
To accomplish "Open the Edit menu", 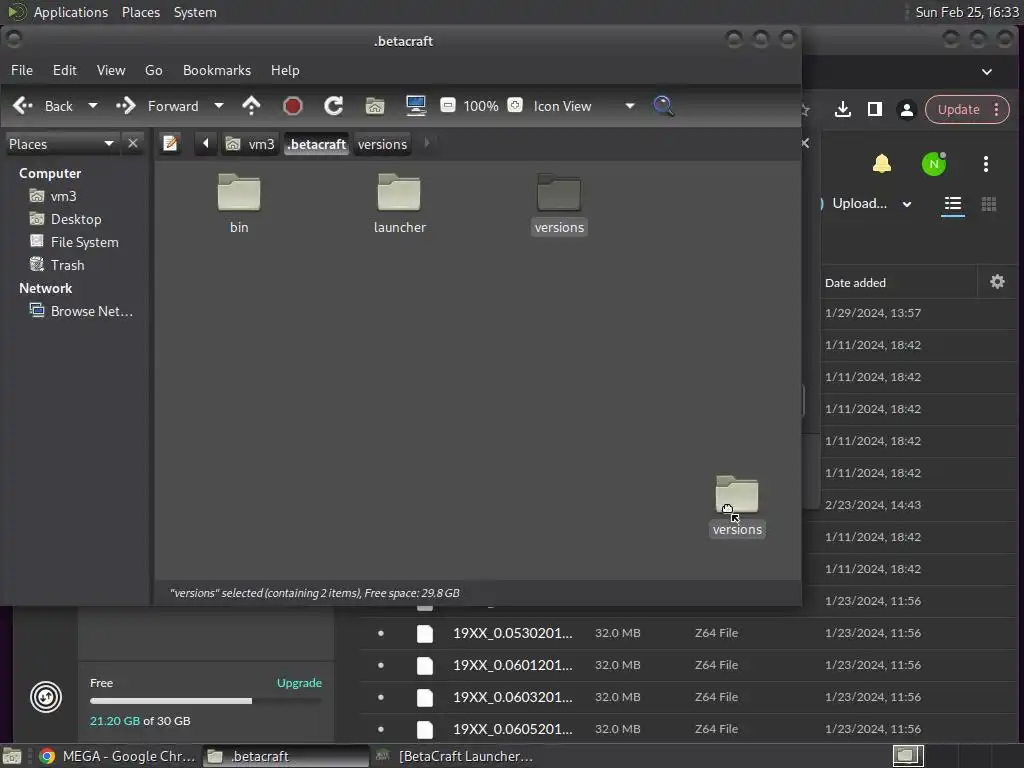I will point(65,70).
